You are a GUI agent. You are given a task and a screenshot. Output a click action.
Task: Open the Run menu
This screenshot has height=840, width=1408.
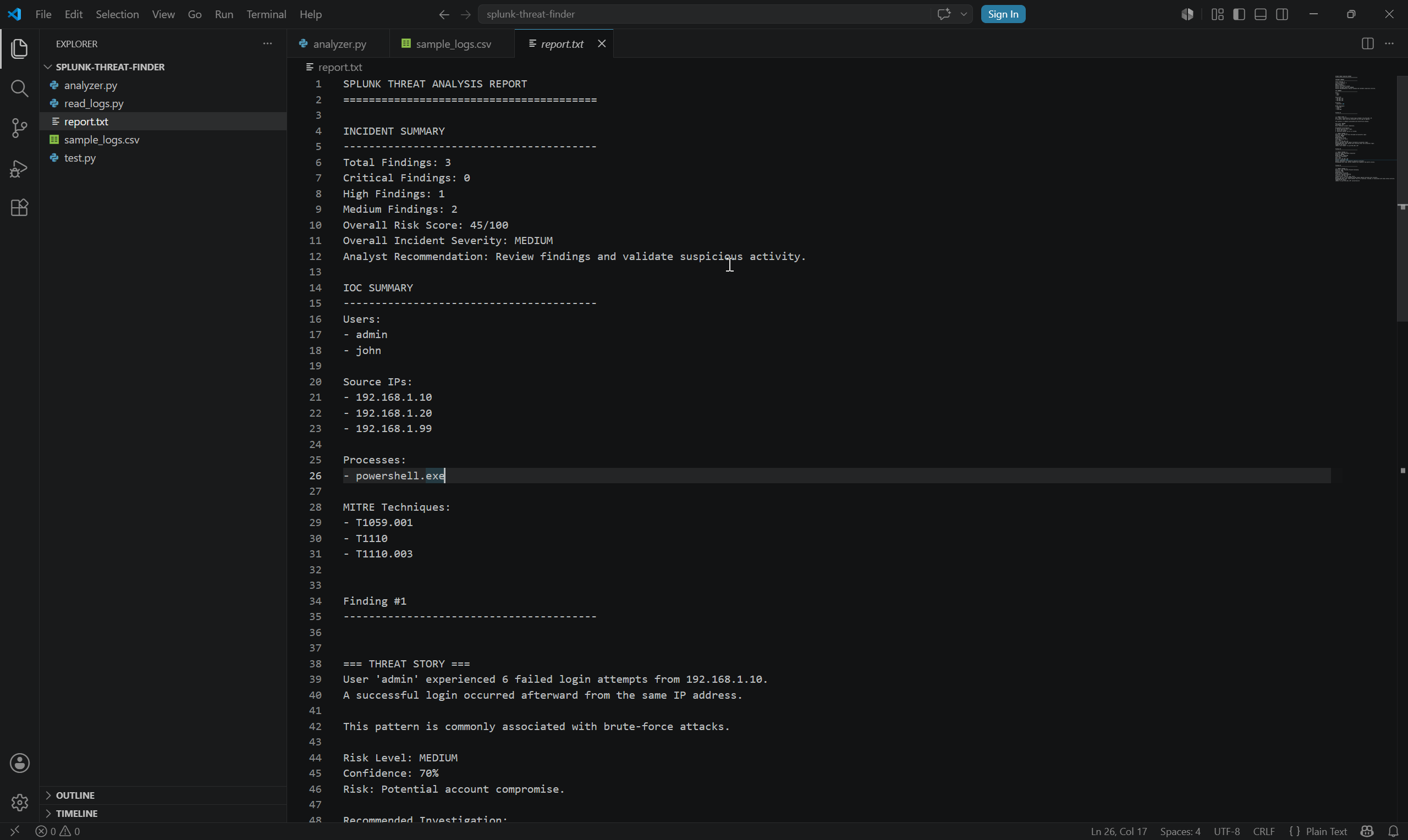click(224, 14)
